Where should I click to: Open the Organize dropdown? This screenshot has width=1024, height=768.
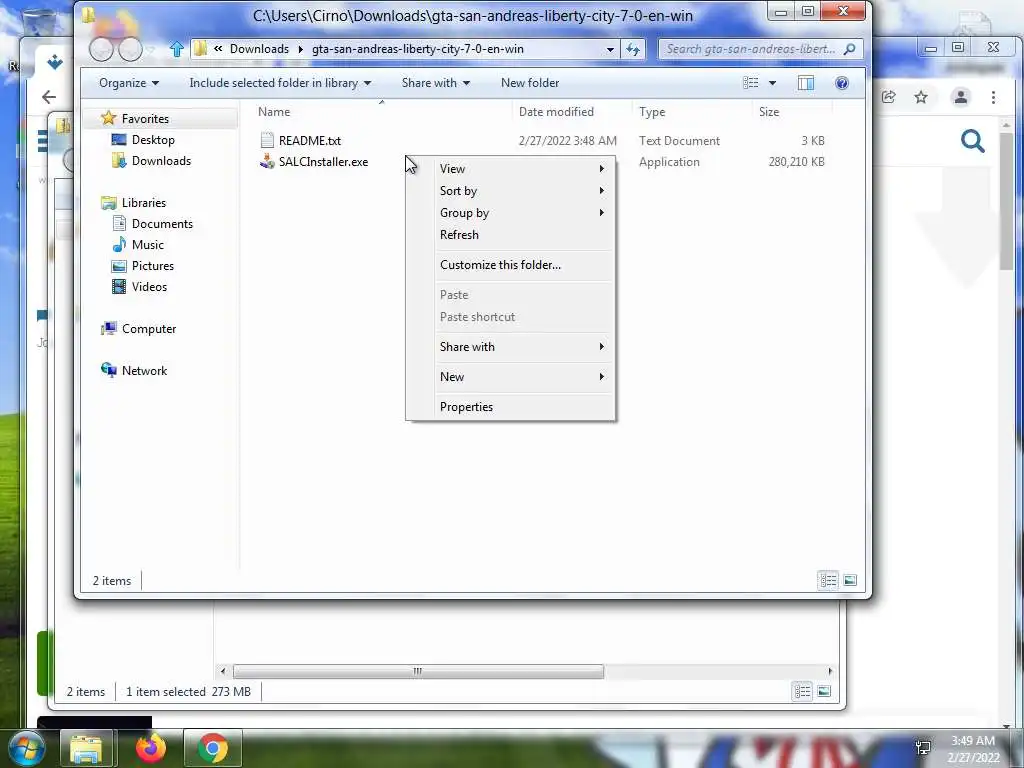129,83
